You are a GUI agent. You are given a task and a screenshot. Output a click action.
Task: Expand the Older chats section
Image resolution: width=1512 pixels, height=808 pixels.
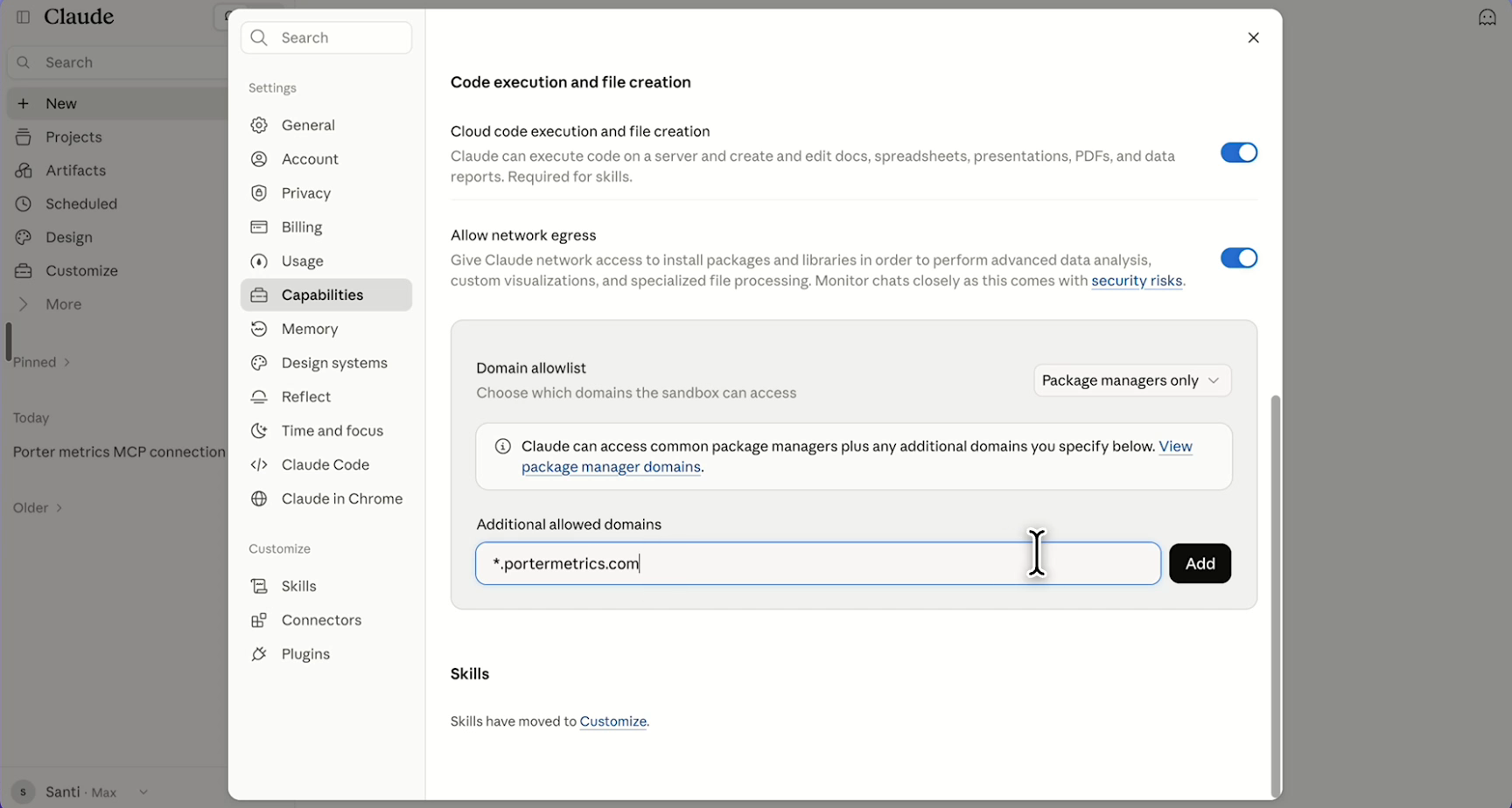tap(38, 508)
